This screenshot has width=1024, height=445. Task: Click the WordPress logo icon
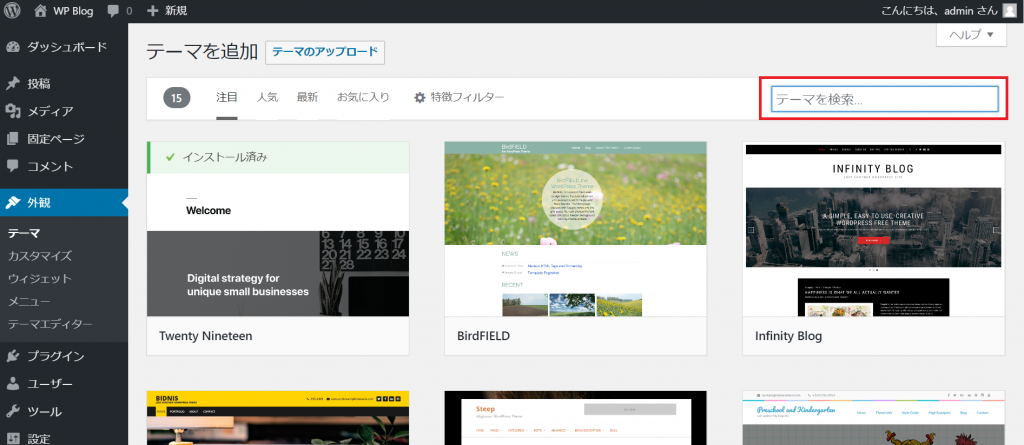[x=13, y=10]
